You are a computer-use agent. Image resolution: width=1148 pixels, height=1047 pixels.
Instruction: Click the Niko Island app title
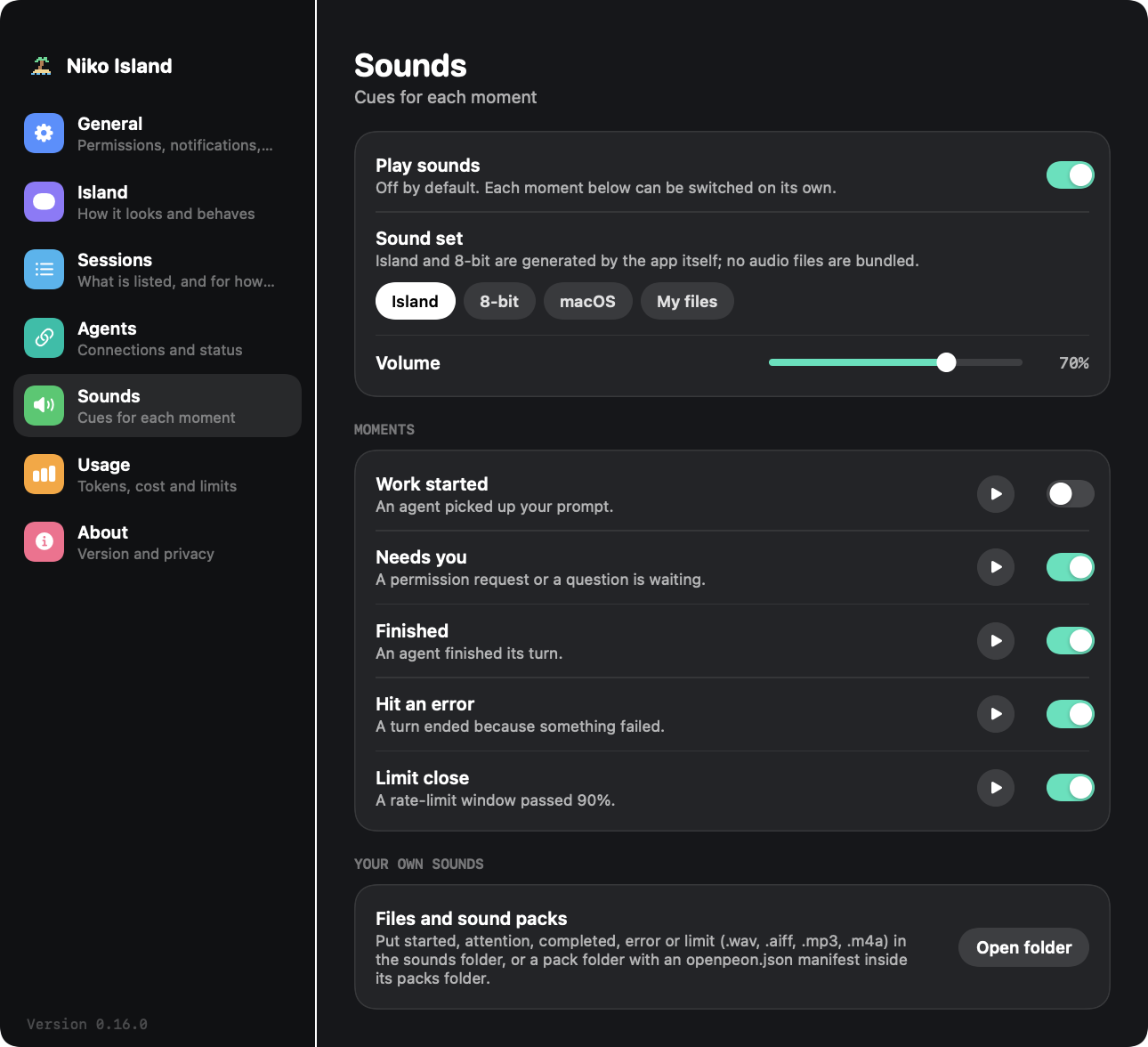click(x=119, y=66)
